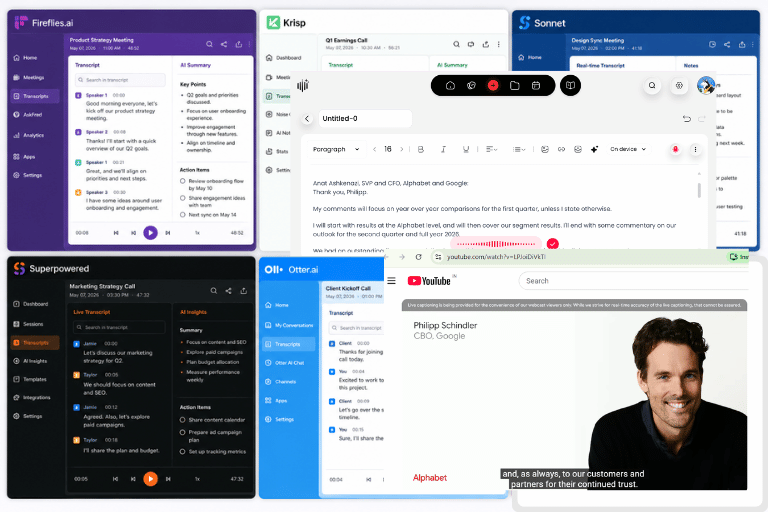Click the export icon in Fireflies.ai header

coord(239,44)
